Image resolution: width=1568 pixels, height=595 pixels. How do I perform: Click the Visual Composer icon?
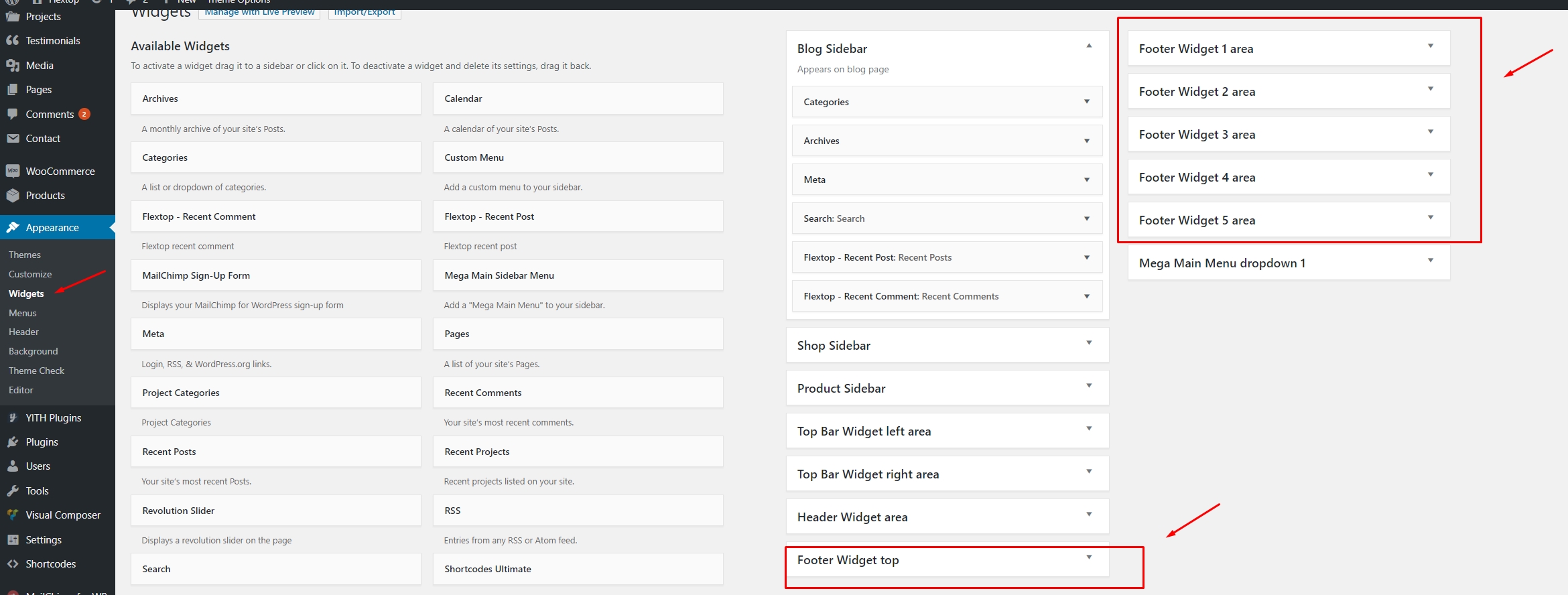click(x=13, y=515)
